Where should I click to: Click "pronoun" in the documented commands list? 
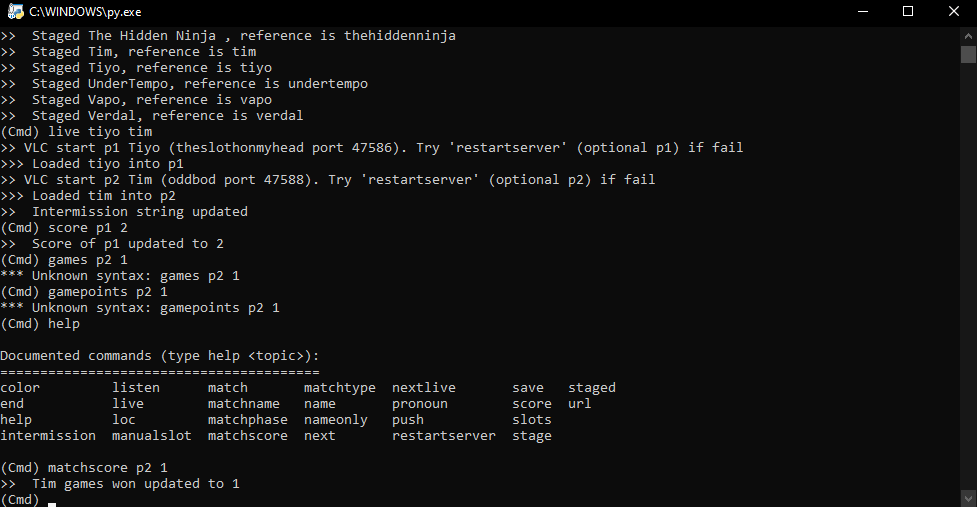[419, 404]
